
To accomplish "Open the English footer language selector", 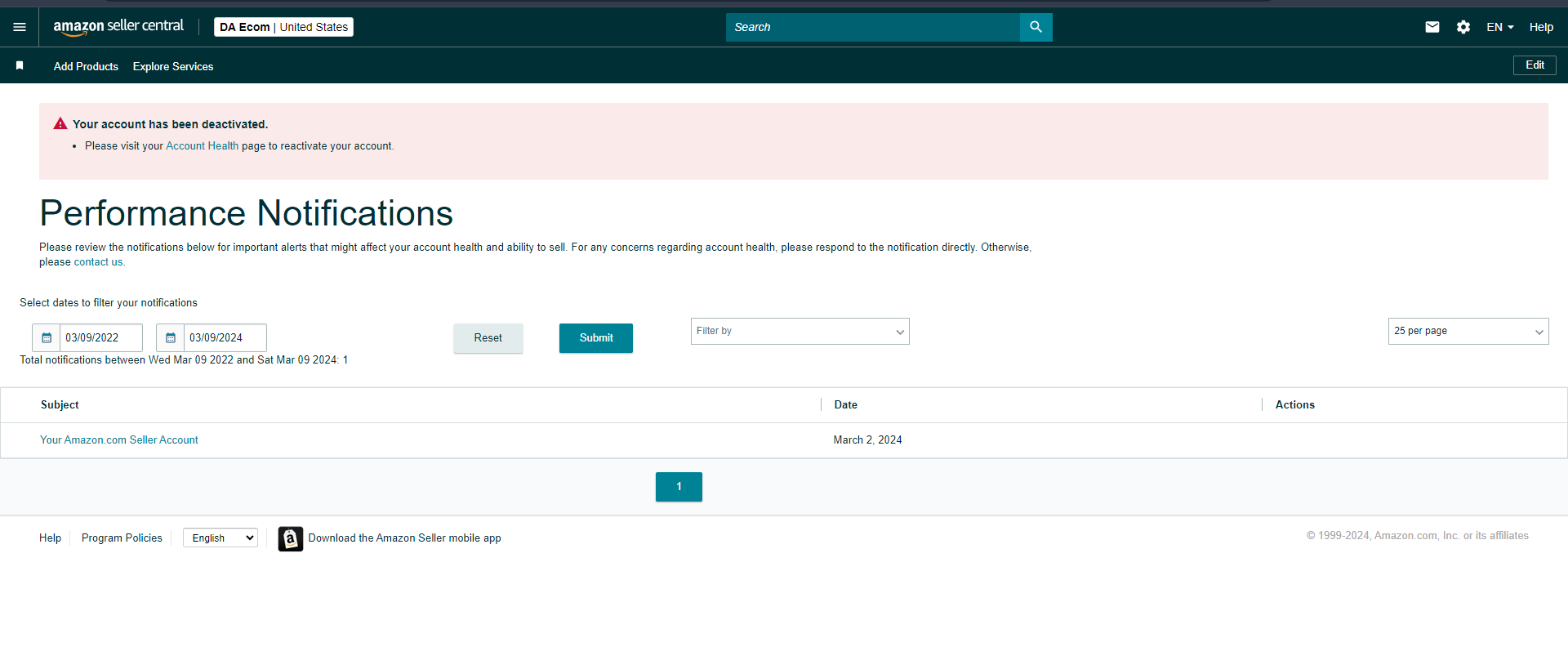I will coord(220,538).
